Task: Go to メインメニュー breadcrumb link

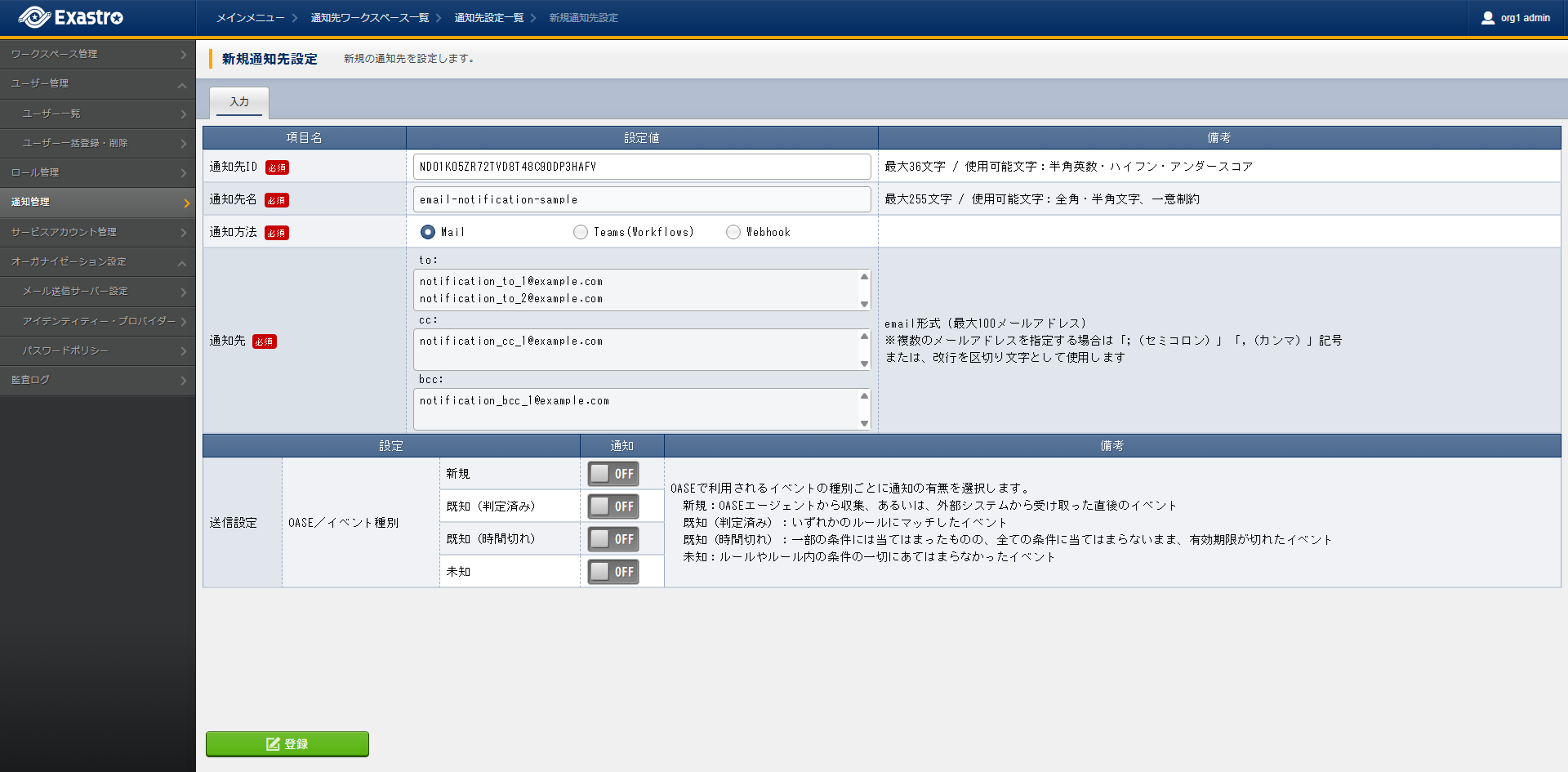Action: [250, 18]
